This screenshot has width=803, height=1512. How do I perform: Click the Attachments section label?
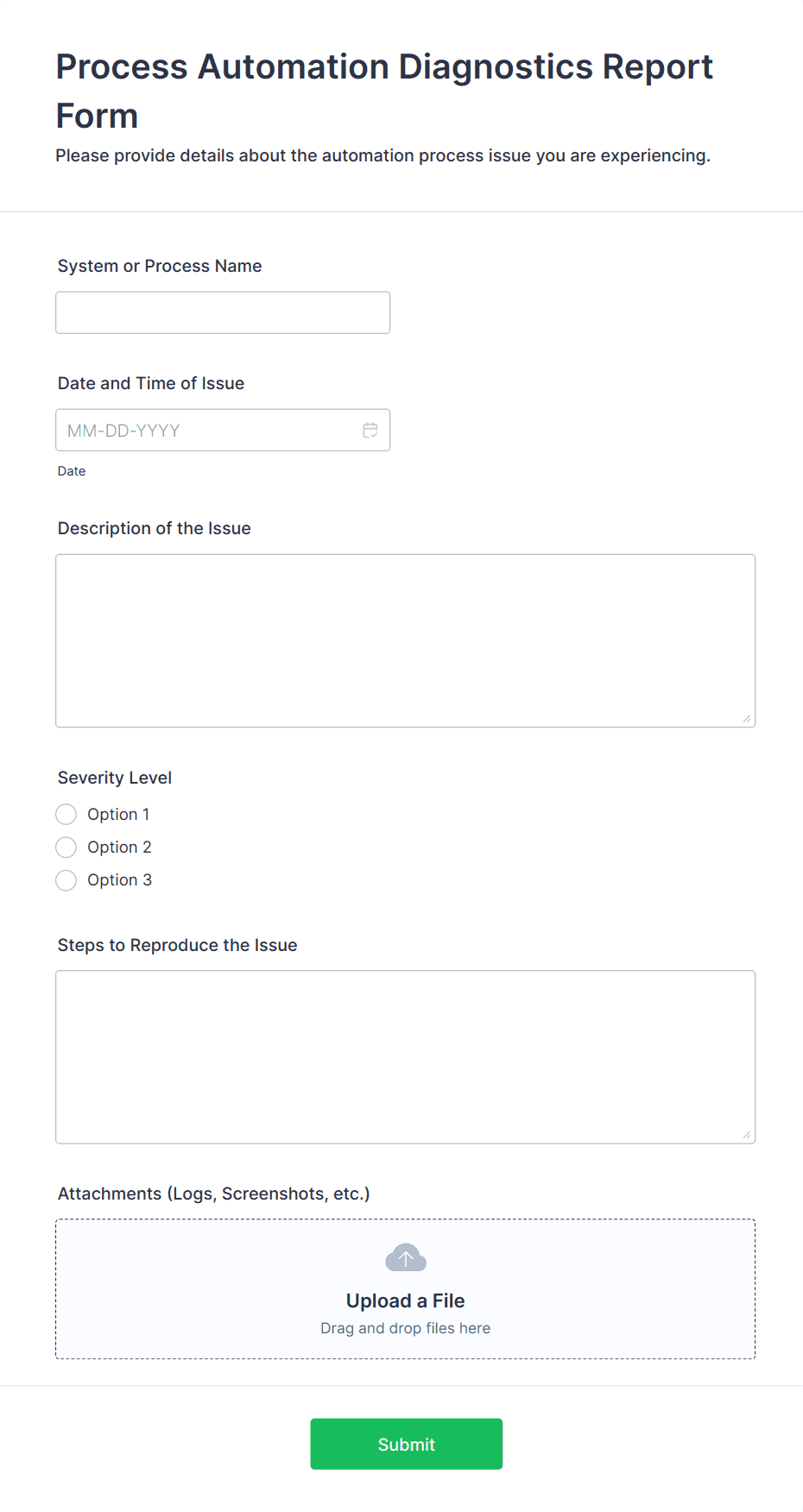tap(213, 1194)
